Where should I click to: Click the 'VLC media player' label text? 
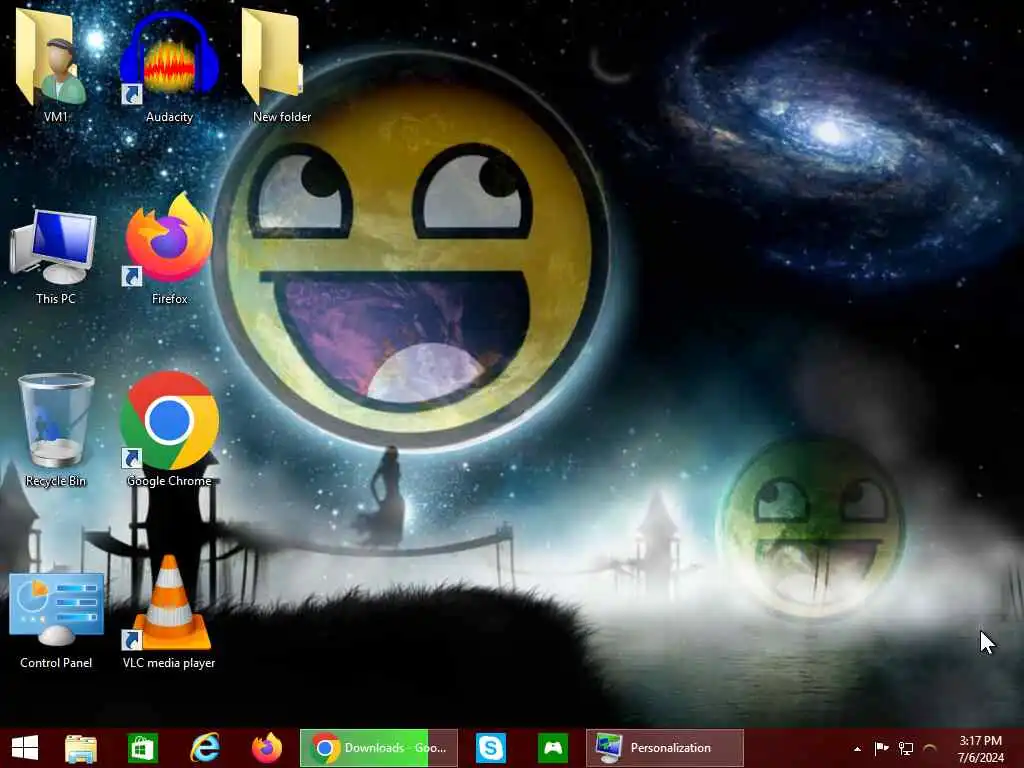pos(169,662)
